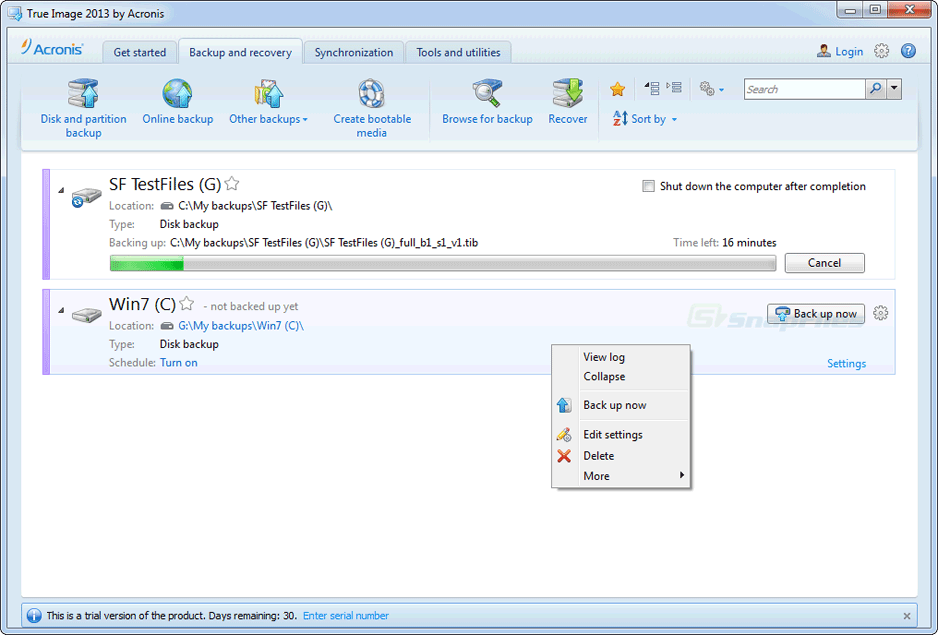The width and height of the screenshot is (938, 635).
Task: Dismiss the trial version notice bar
Action: pyautogui.click(x=907, y=616)
